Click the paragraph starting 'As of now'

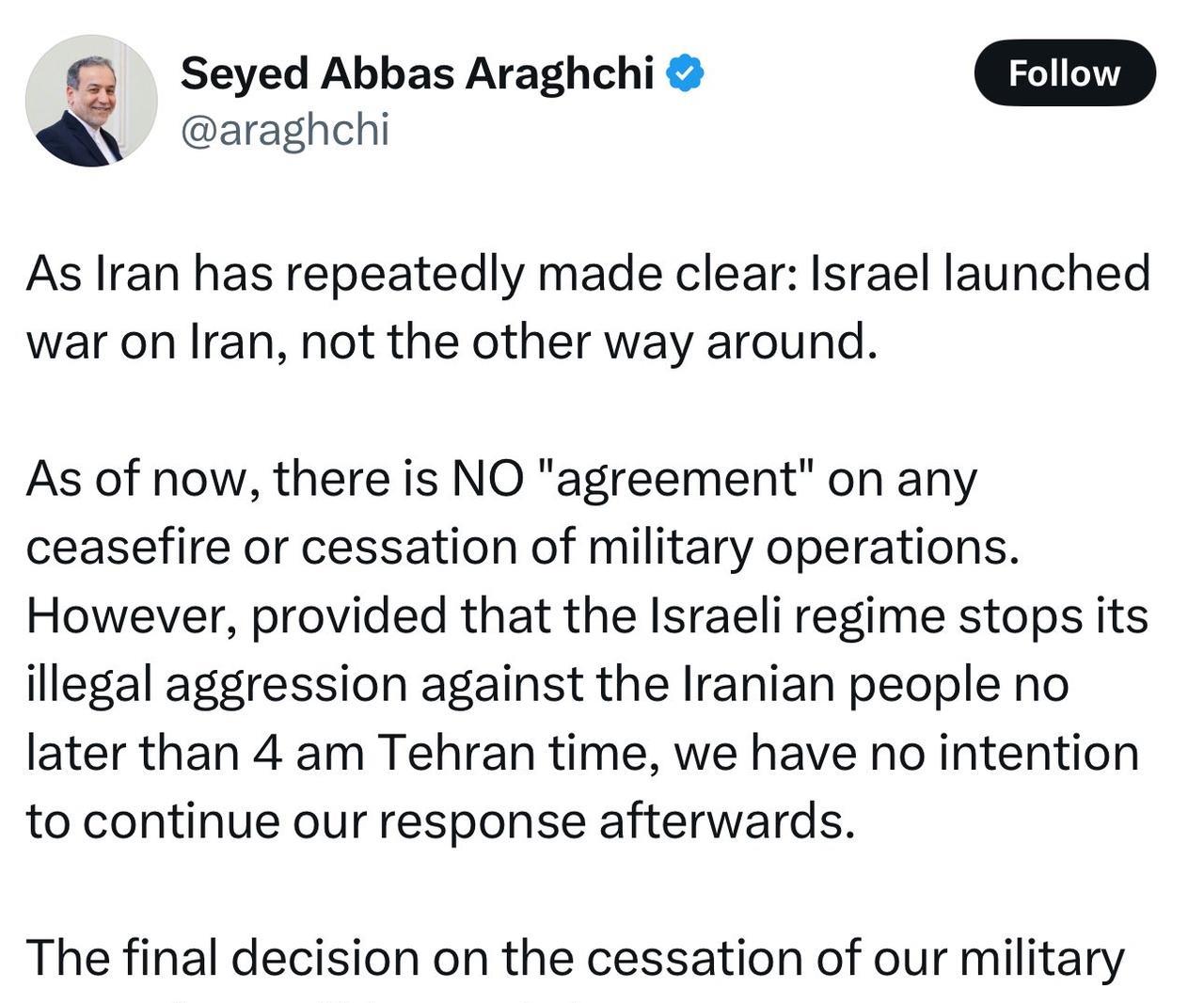coord(588,650)
